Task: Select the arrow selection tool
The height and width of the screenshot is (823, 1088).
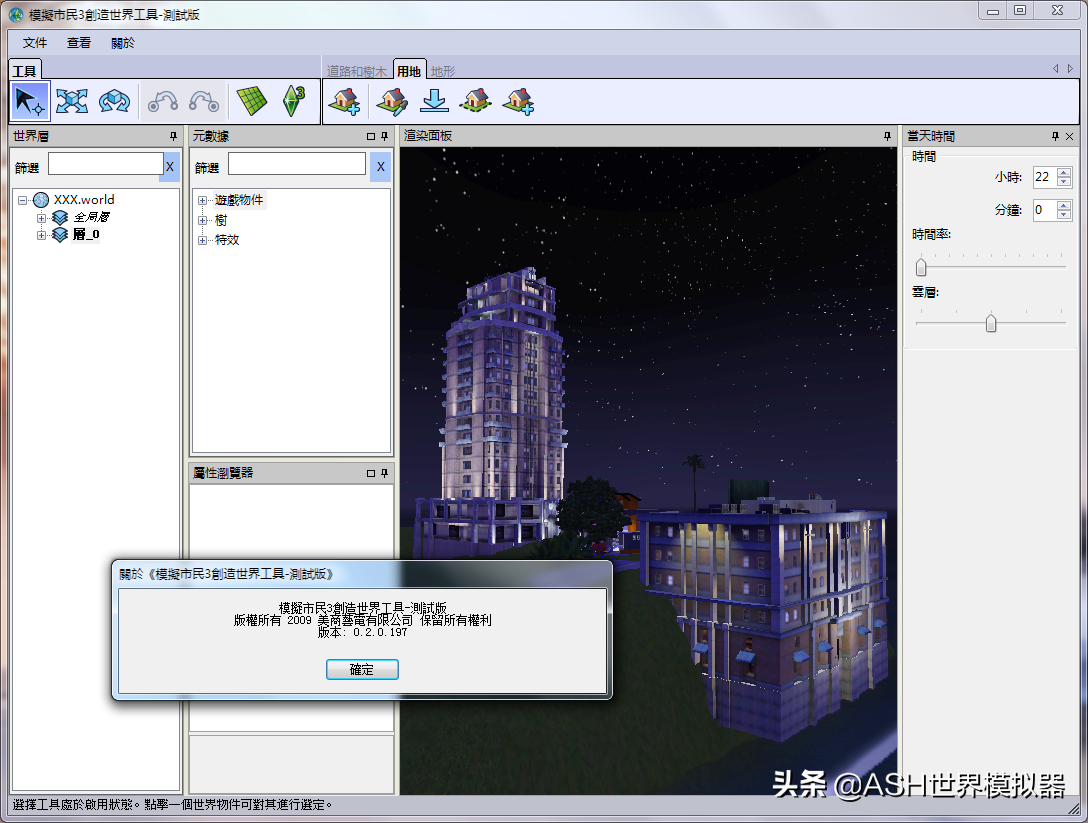Action: pyautogui.click(x=30, y=101)
